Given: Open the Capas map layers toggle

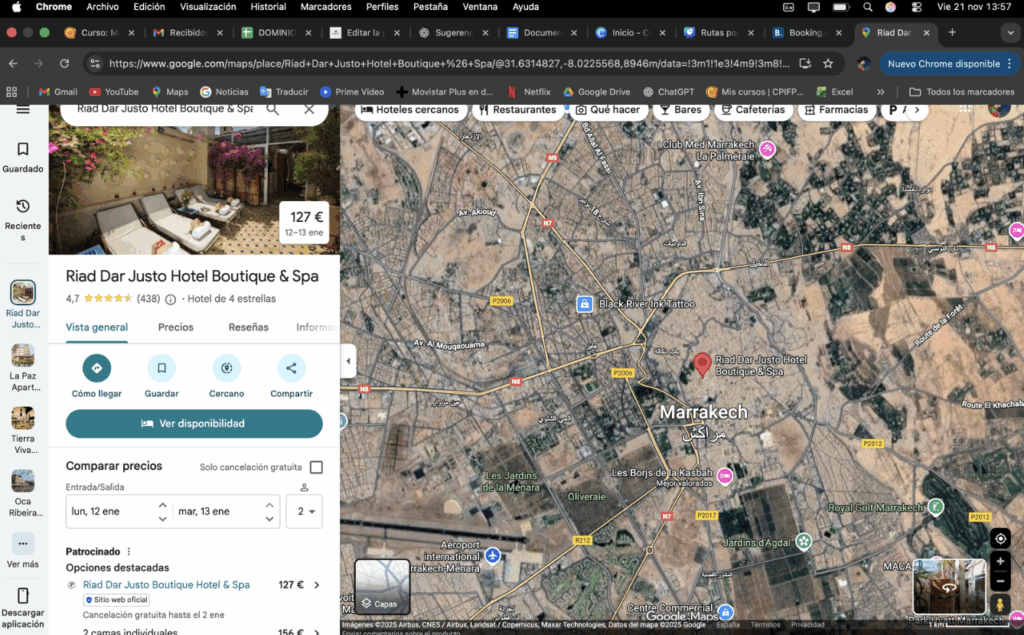Looking at the screenshot, I should [x=382, y=586].
